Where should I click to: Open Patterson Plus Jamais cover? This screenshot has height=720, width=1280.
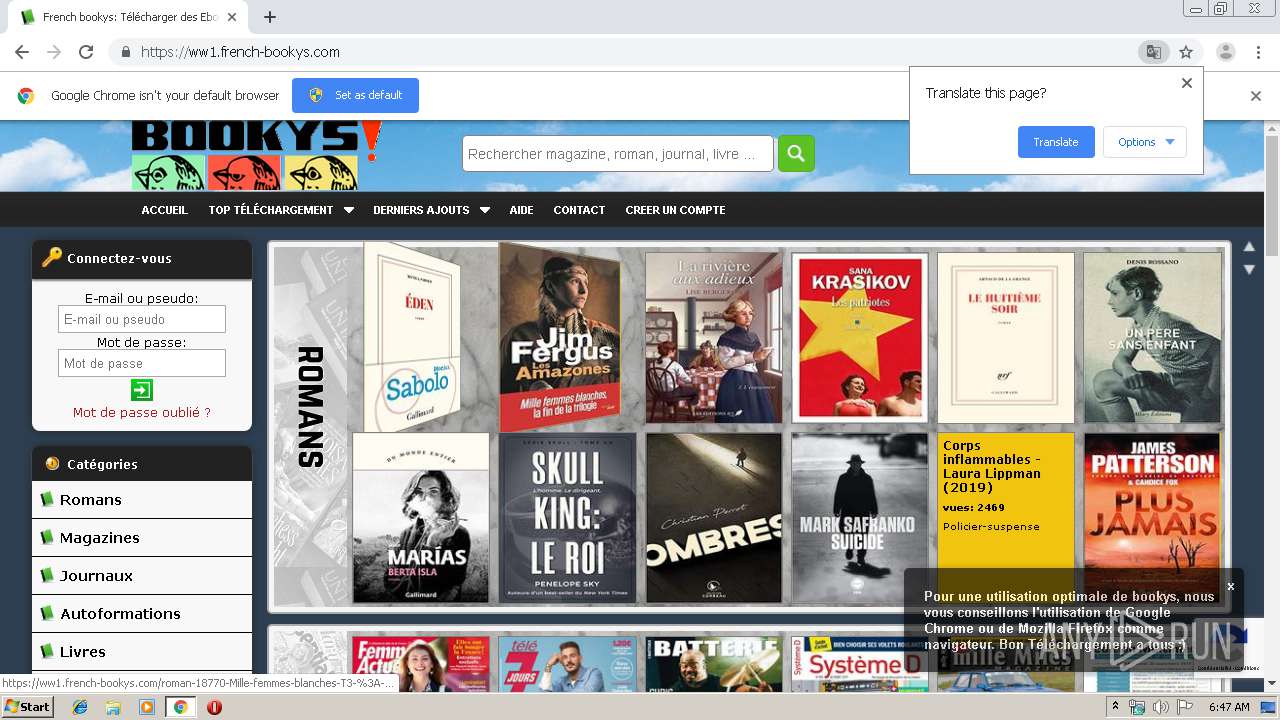tap(1152, 518)
